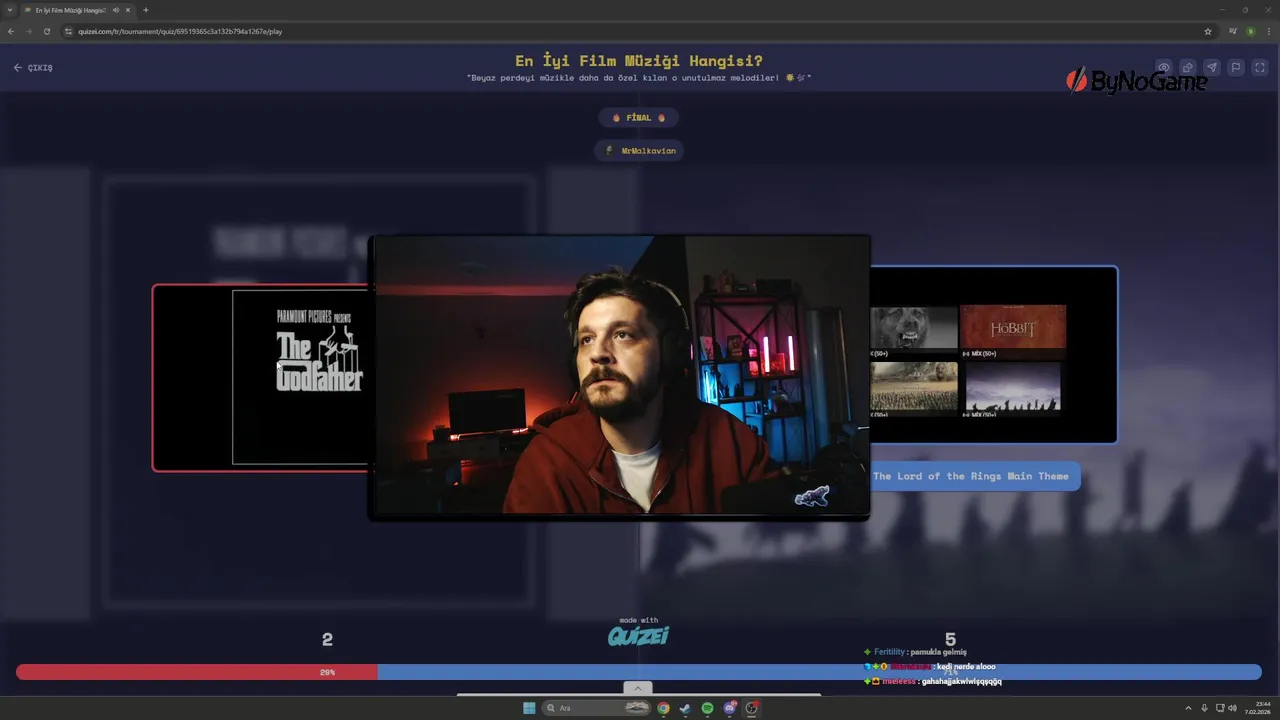Screen dimensions: 1280x720
Task: Click the blue vote percentage bar
Action: (x=819, y=672)
